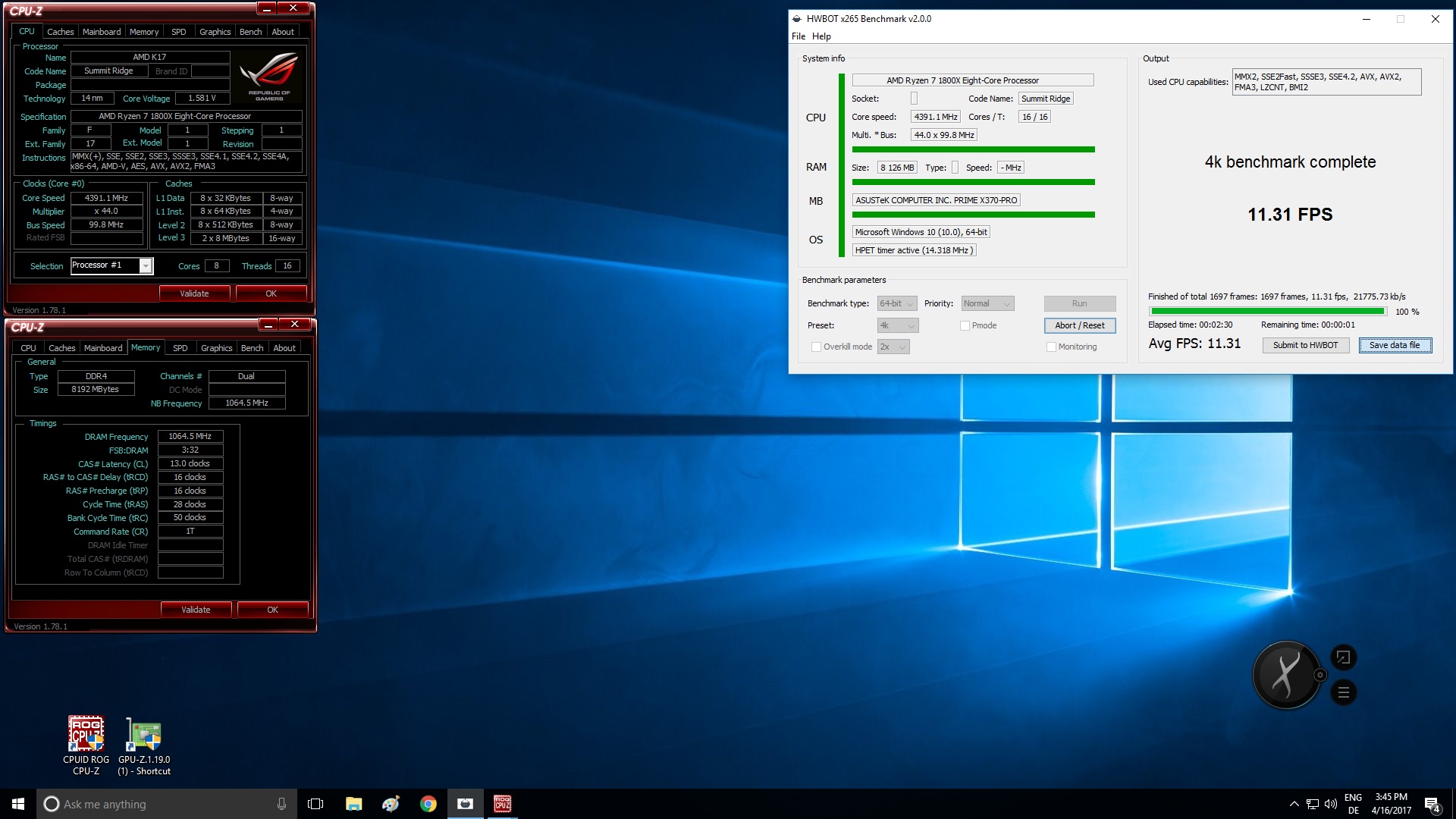Click the HPET timer active field
Image resolution: width=1456 pixels, height=819 pixels.
913,251
